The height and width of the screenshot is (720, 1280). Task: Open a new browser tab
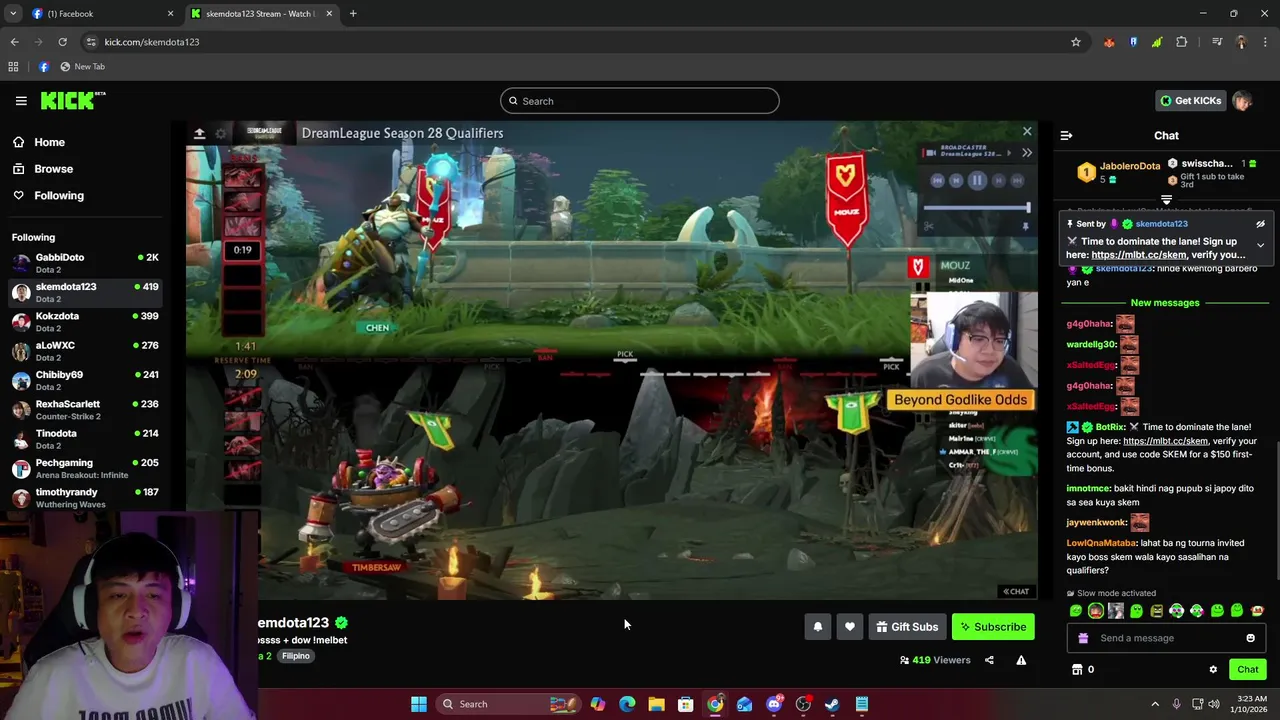(353, 14)
